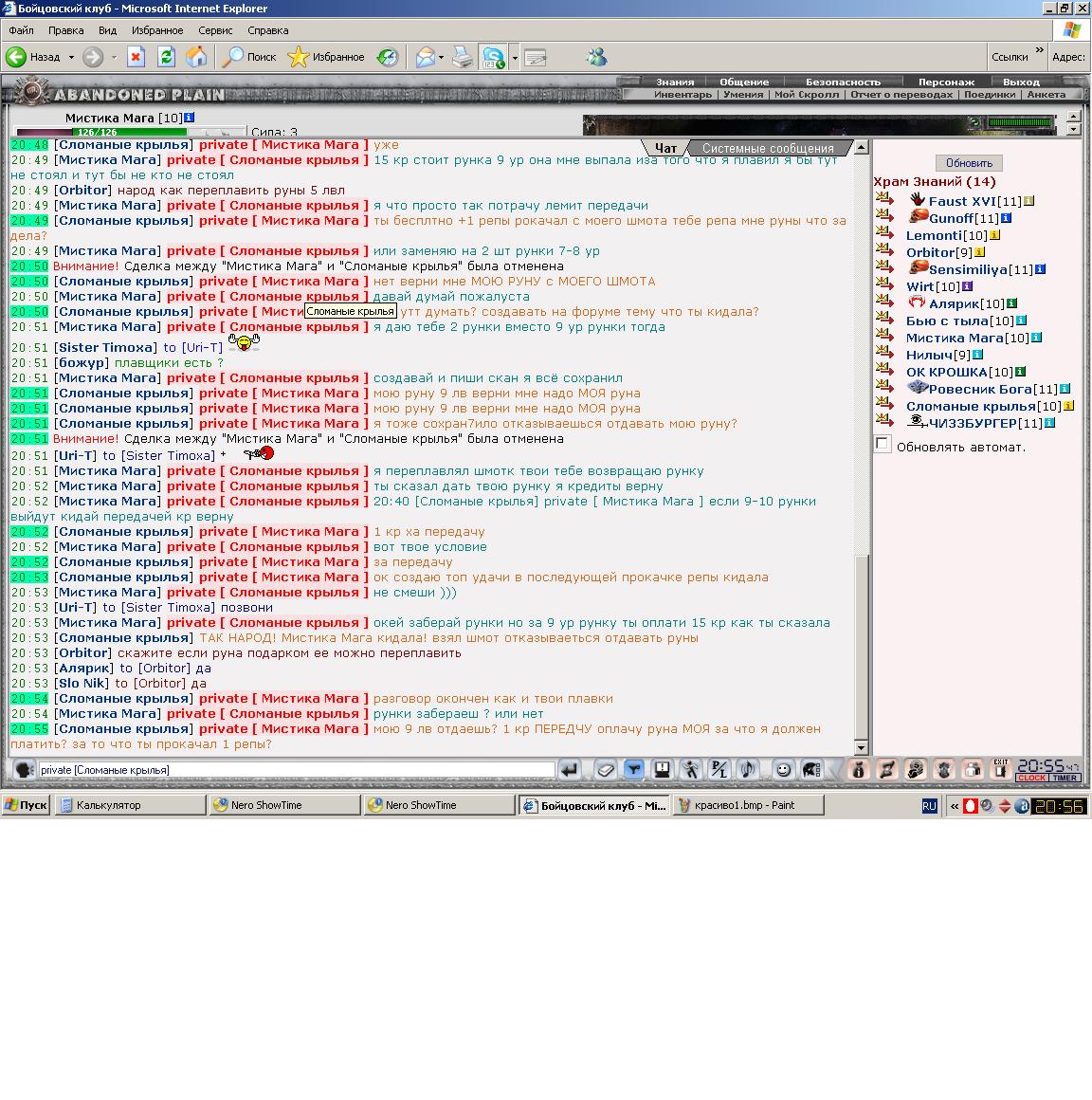Click RU language indicator in tray
This screenshot has height=1100, width=1092.
(x=929, y=806)
